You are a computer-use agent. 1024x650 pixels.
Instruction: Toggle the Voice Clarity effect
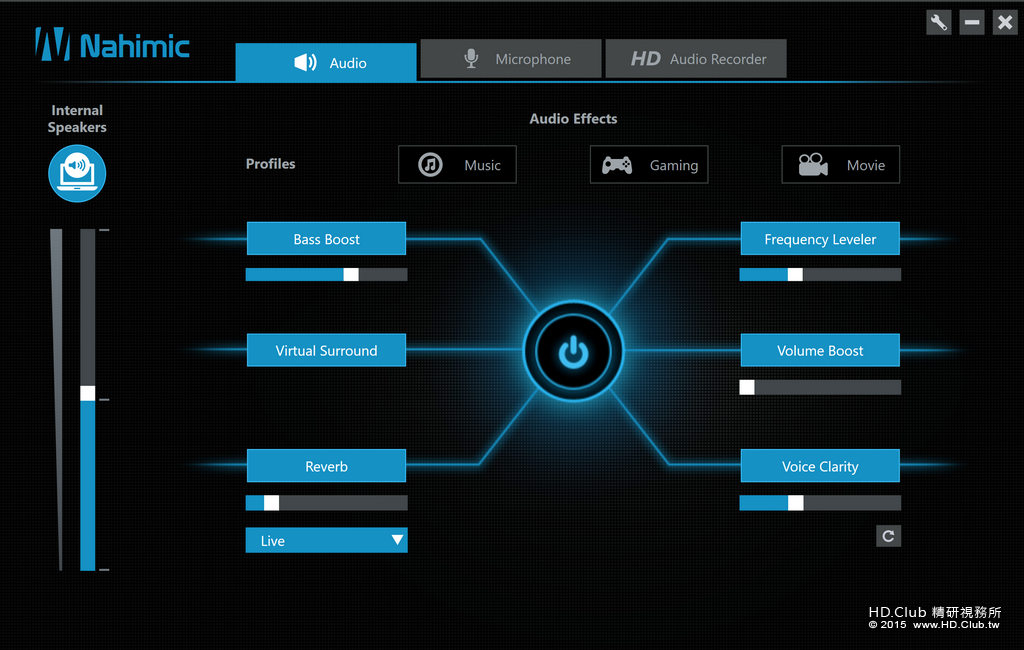point(820,466)
